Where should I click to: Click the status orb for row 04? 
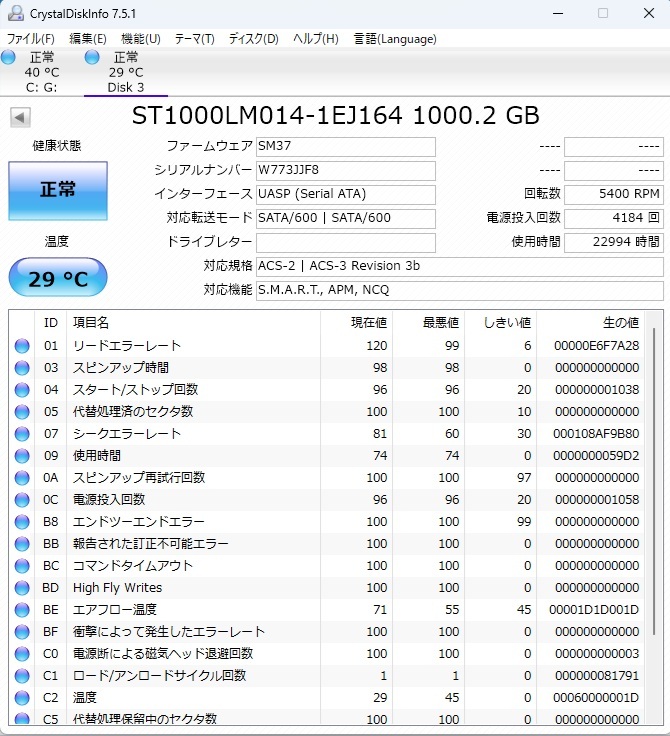click(22, 390)
